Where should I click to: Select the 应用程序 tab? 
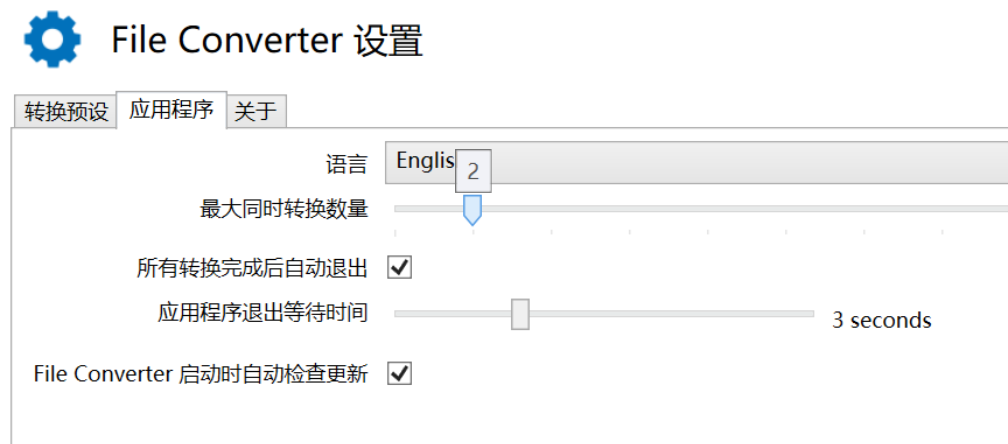(171, 109)
